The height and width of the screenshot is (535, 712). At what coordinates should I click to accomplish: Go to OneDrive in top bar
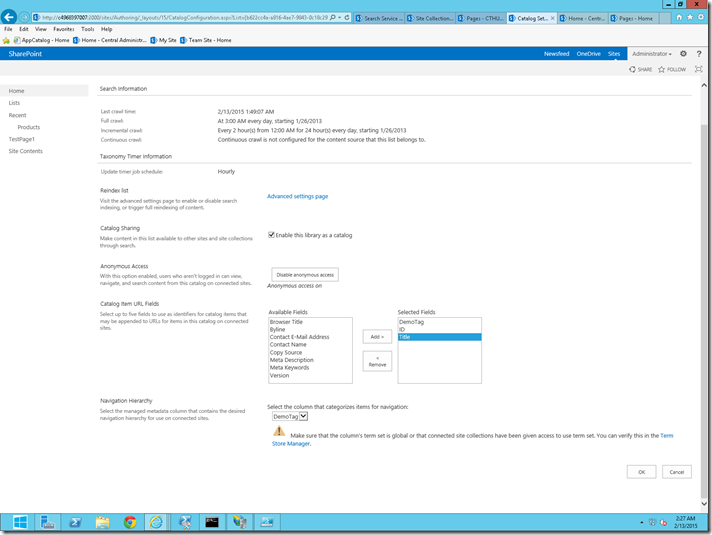(588, 54)
